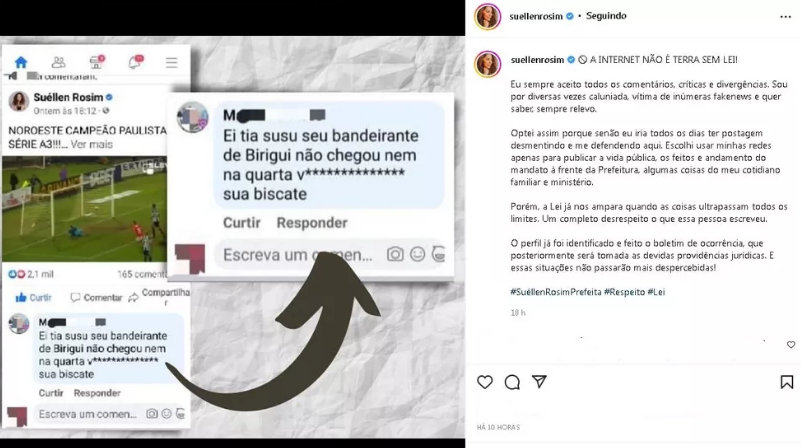801x448 pixels.
Task: Click the Facebook home icon
Action: tap(21, 62)
